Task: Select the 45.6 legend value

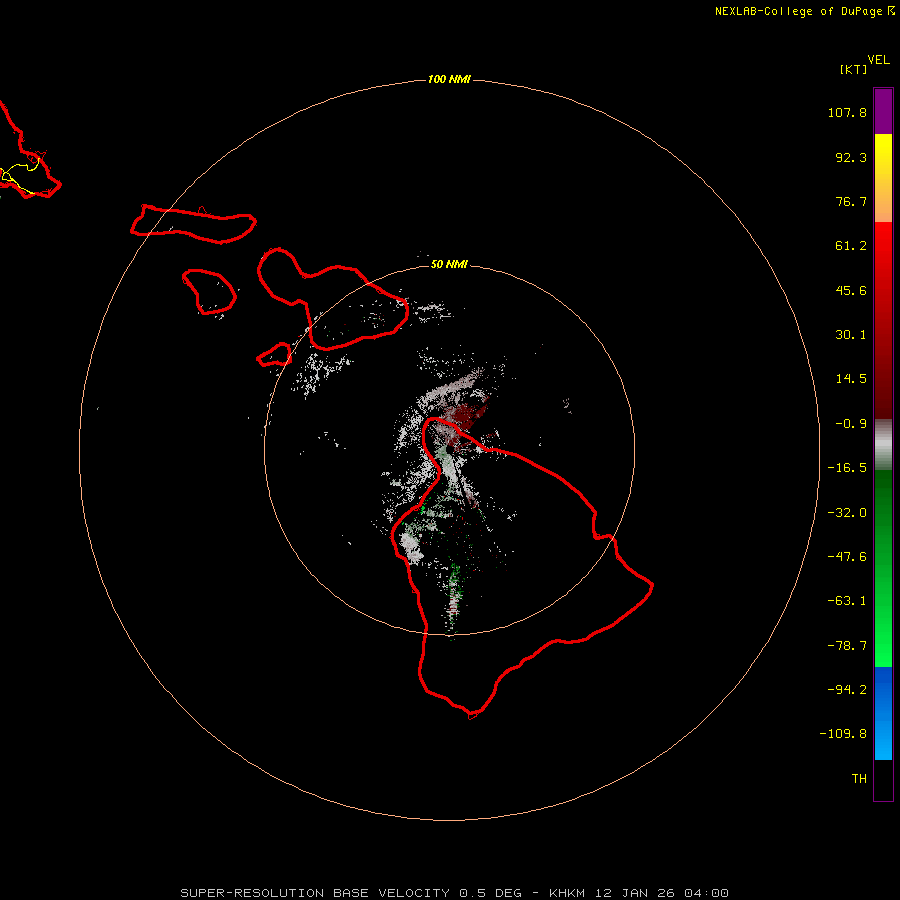Action: tap(851, 290)
